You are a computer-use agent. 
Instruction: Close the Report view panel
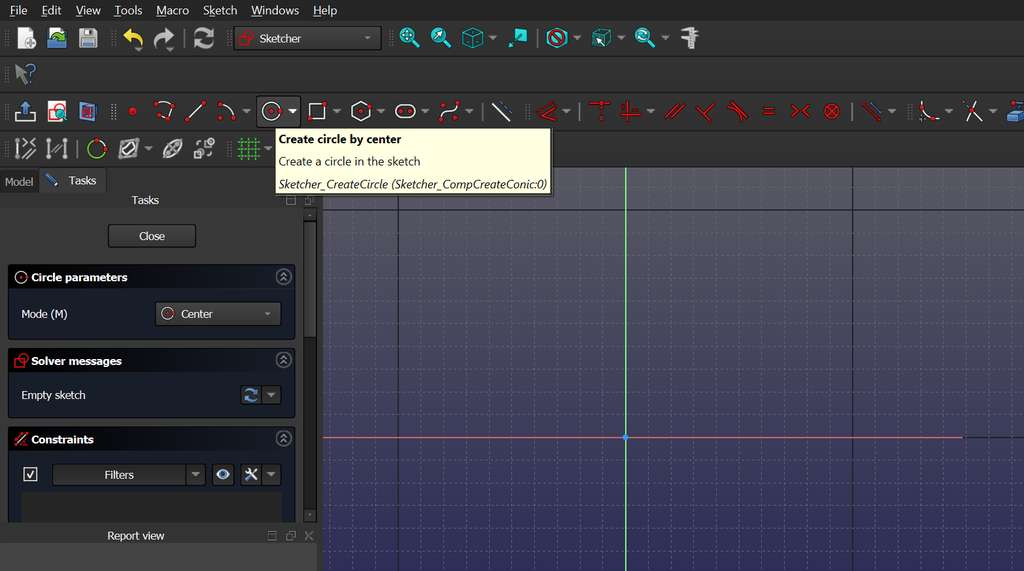pyautogui.click(x=309, y=536)
